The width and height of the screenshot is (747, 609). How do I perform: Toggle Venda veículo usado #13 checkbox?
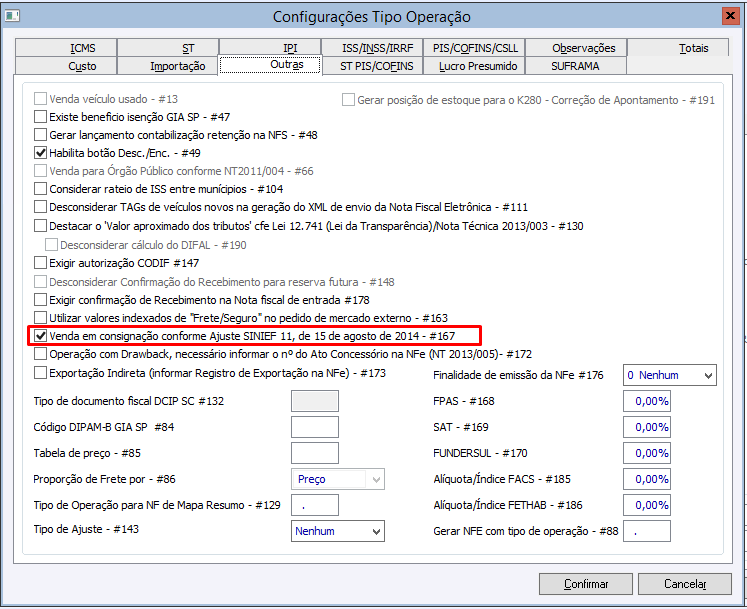[x=40, y=99]
